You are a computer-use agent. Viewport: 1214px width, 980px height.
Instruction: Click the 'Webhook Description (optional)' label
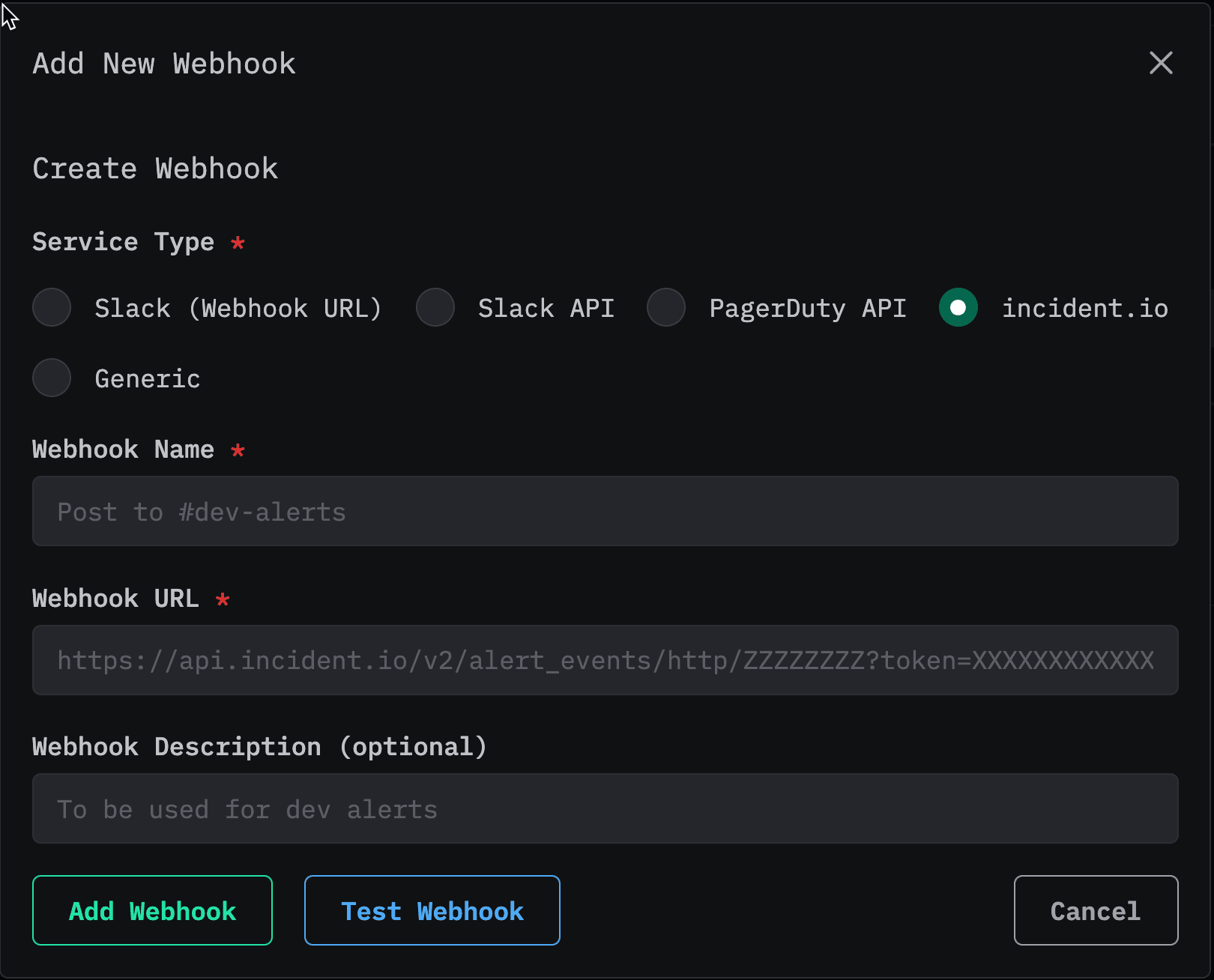tap(259, 747)
